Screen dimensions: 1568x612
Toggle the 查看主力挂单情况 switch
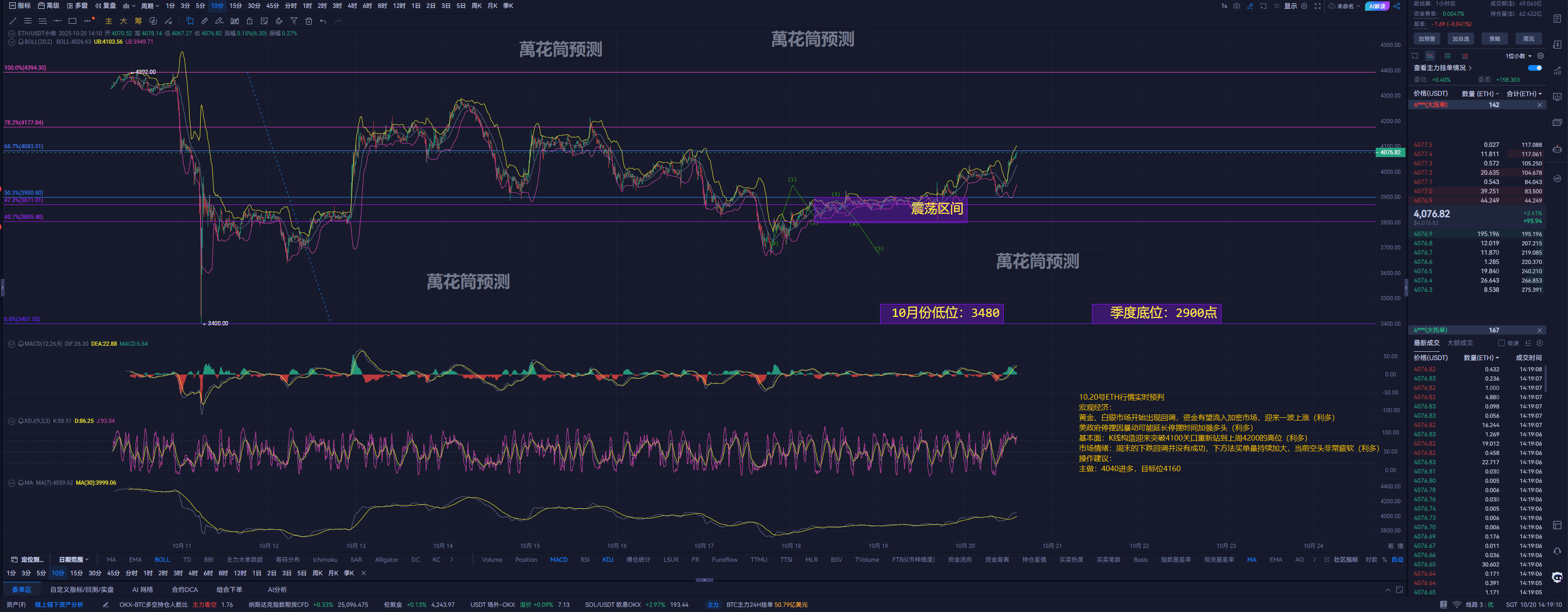pos(1535,67)
